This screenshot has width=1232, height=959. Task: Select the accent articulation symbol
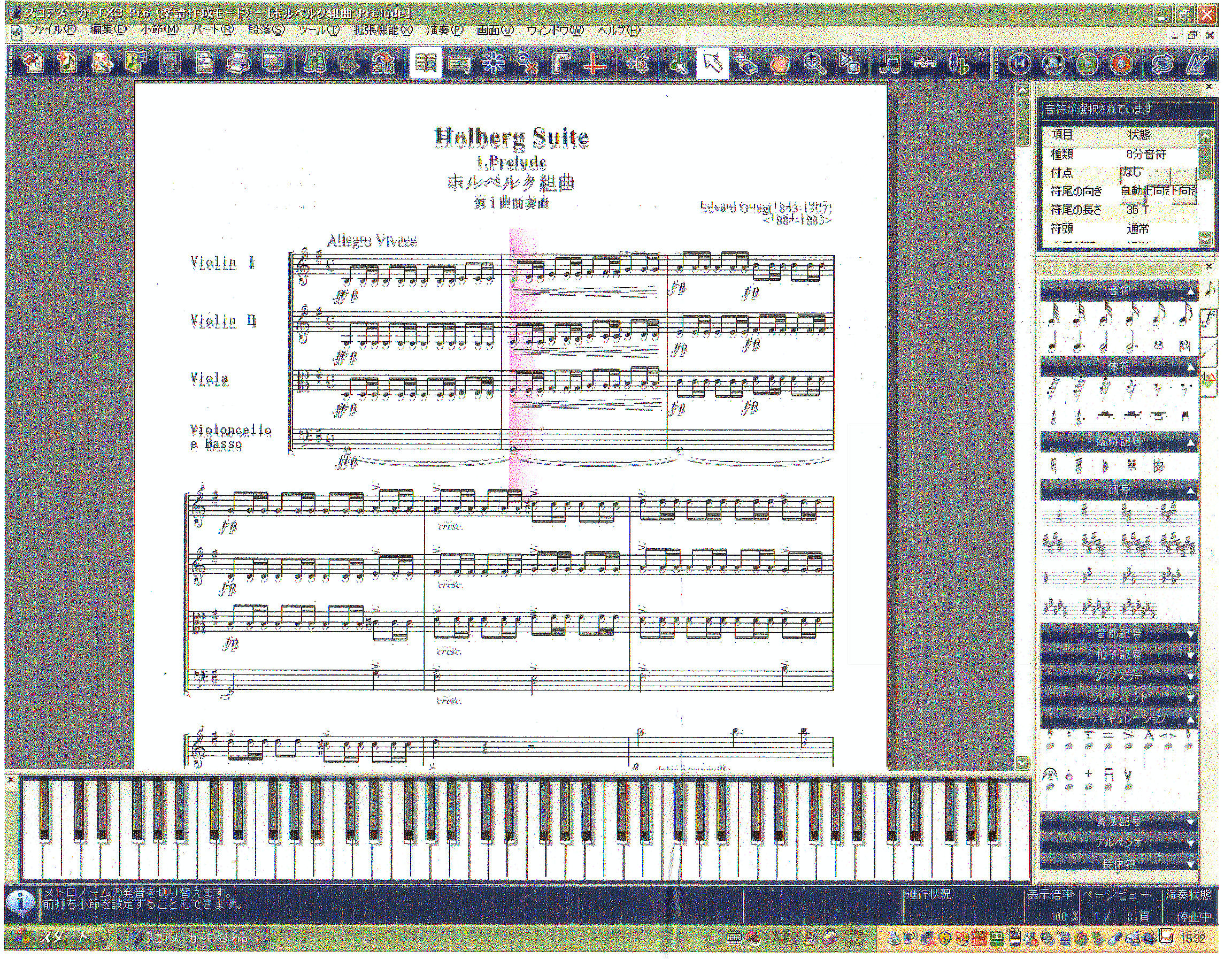tap(1129, 736)
